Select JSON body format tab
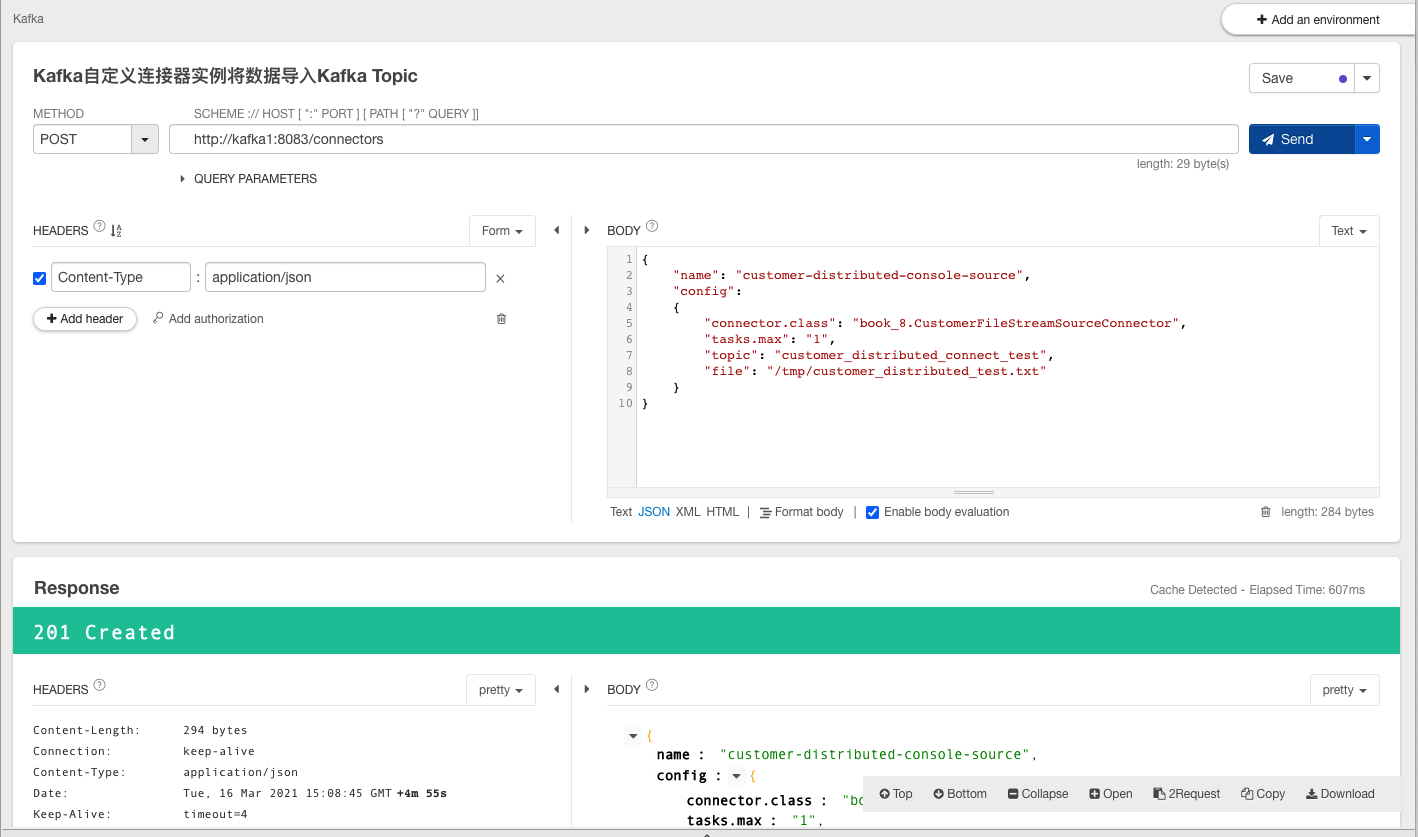This screenshot has height=837, width=1418. coord(654,512)
